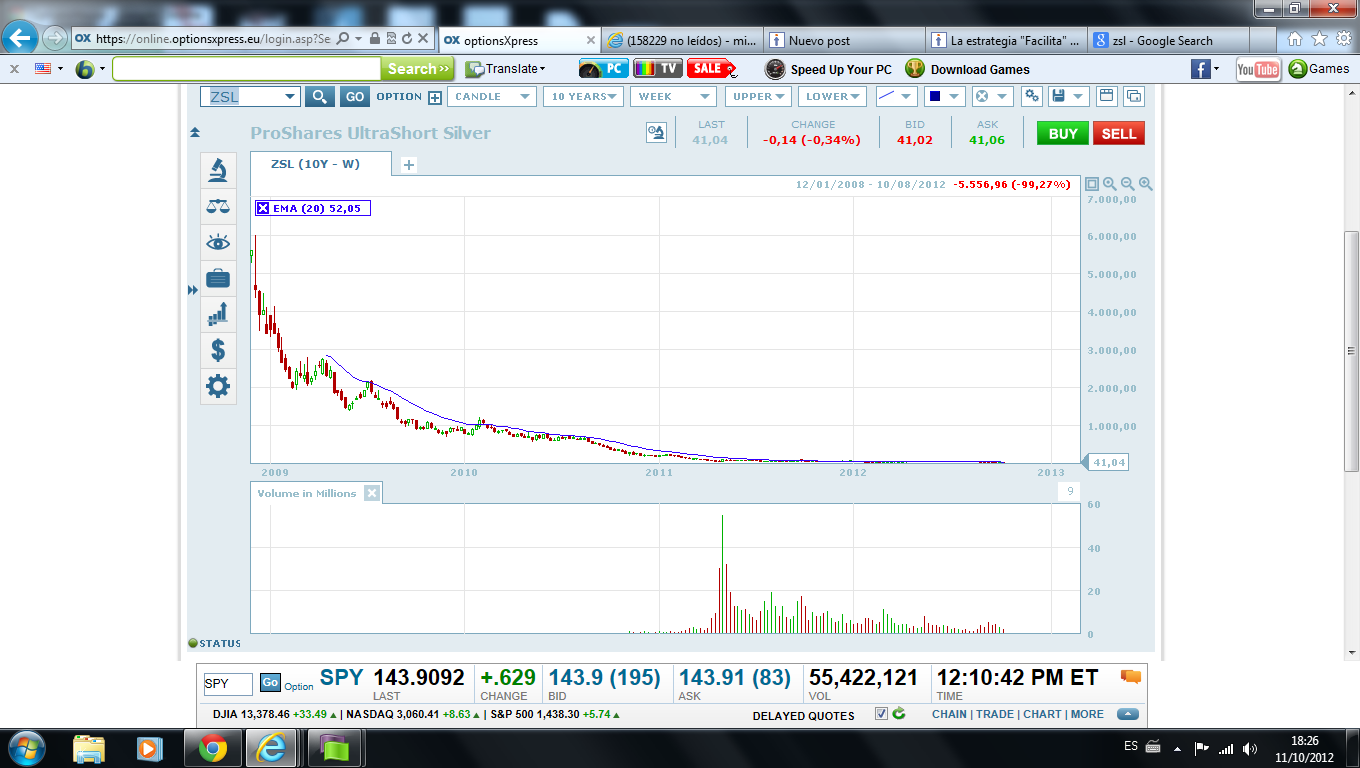
Task: Open the gear settings icon in the sidebar
Action: [218, 386]
